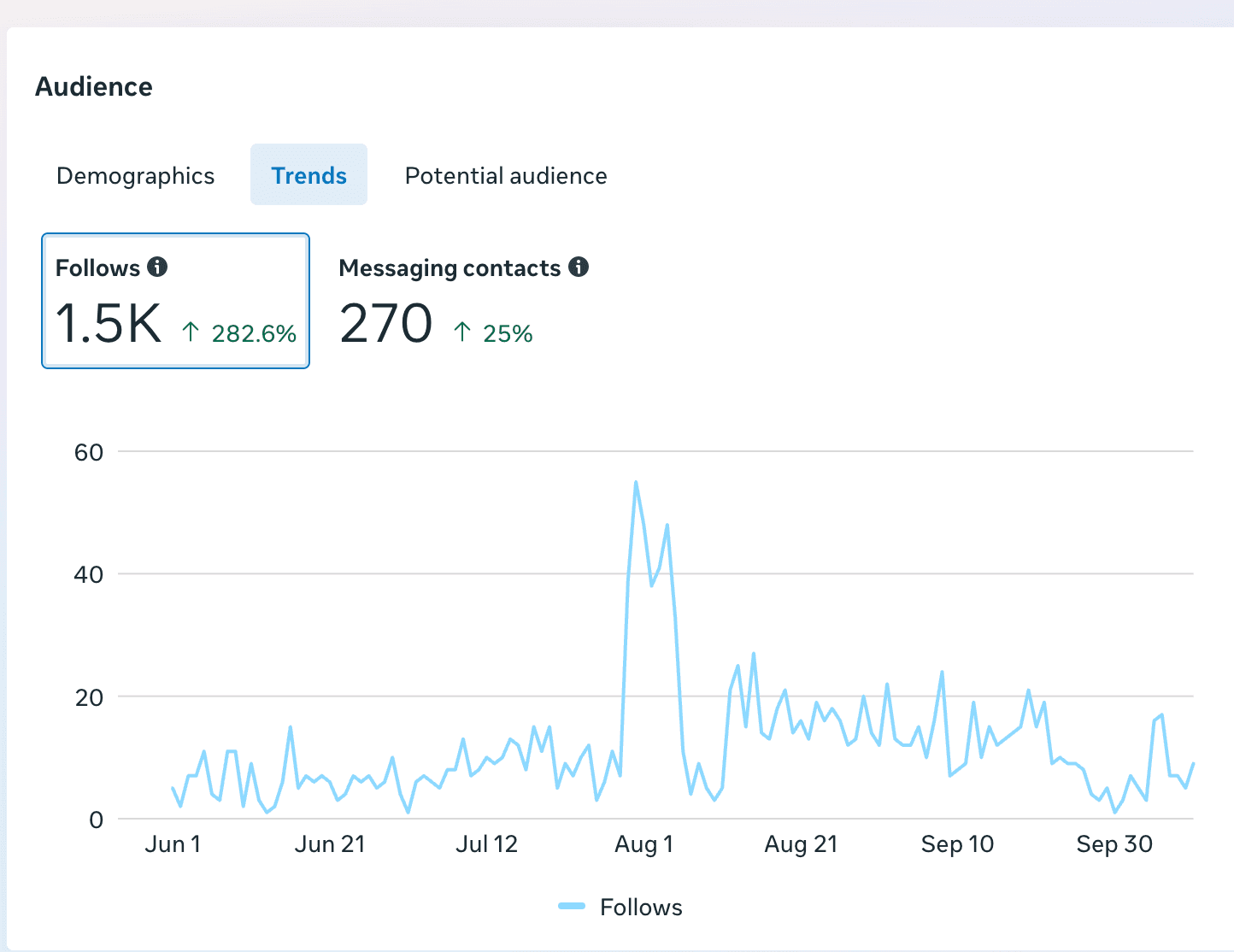Select the Messaging contacts metric card

point(464,301)
